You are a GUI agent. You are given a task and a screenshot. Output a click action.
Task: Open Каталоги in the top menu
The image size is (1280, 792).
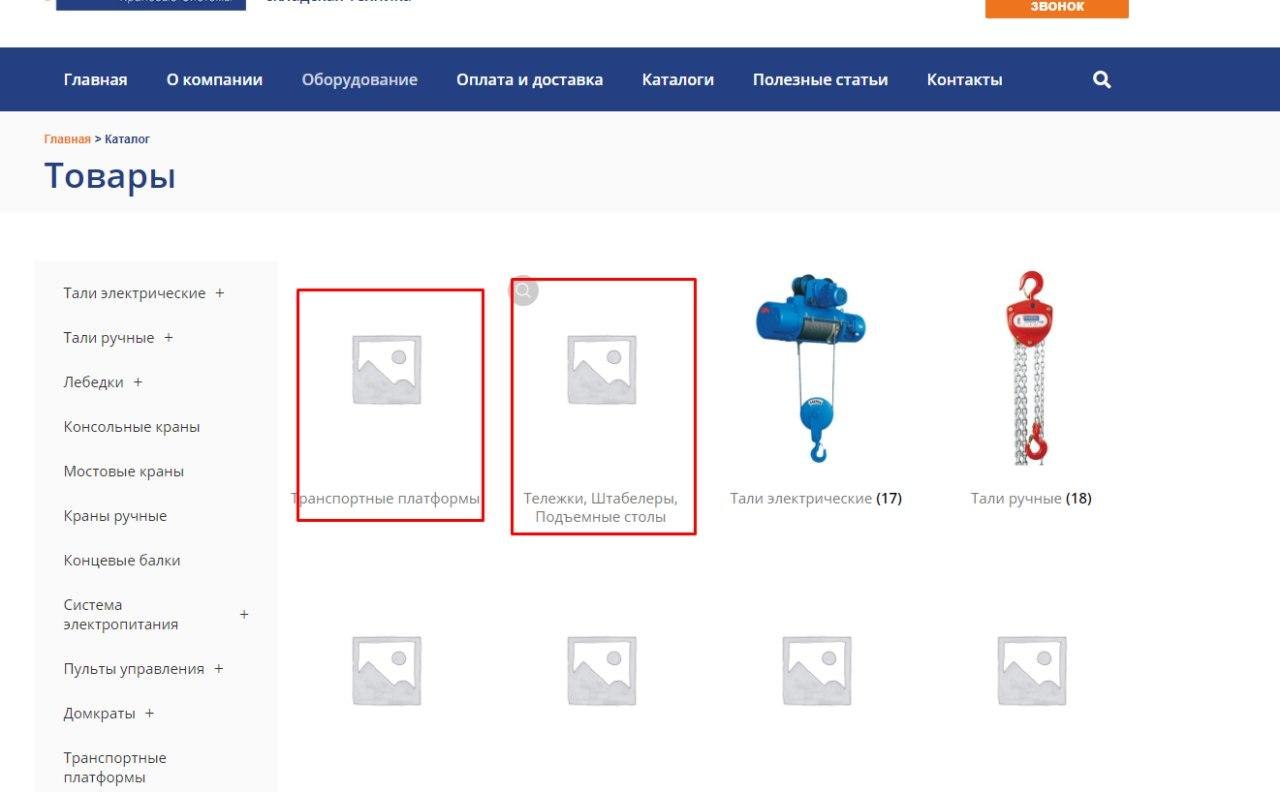coord(678,80)
